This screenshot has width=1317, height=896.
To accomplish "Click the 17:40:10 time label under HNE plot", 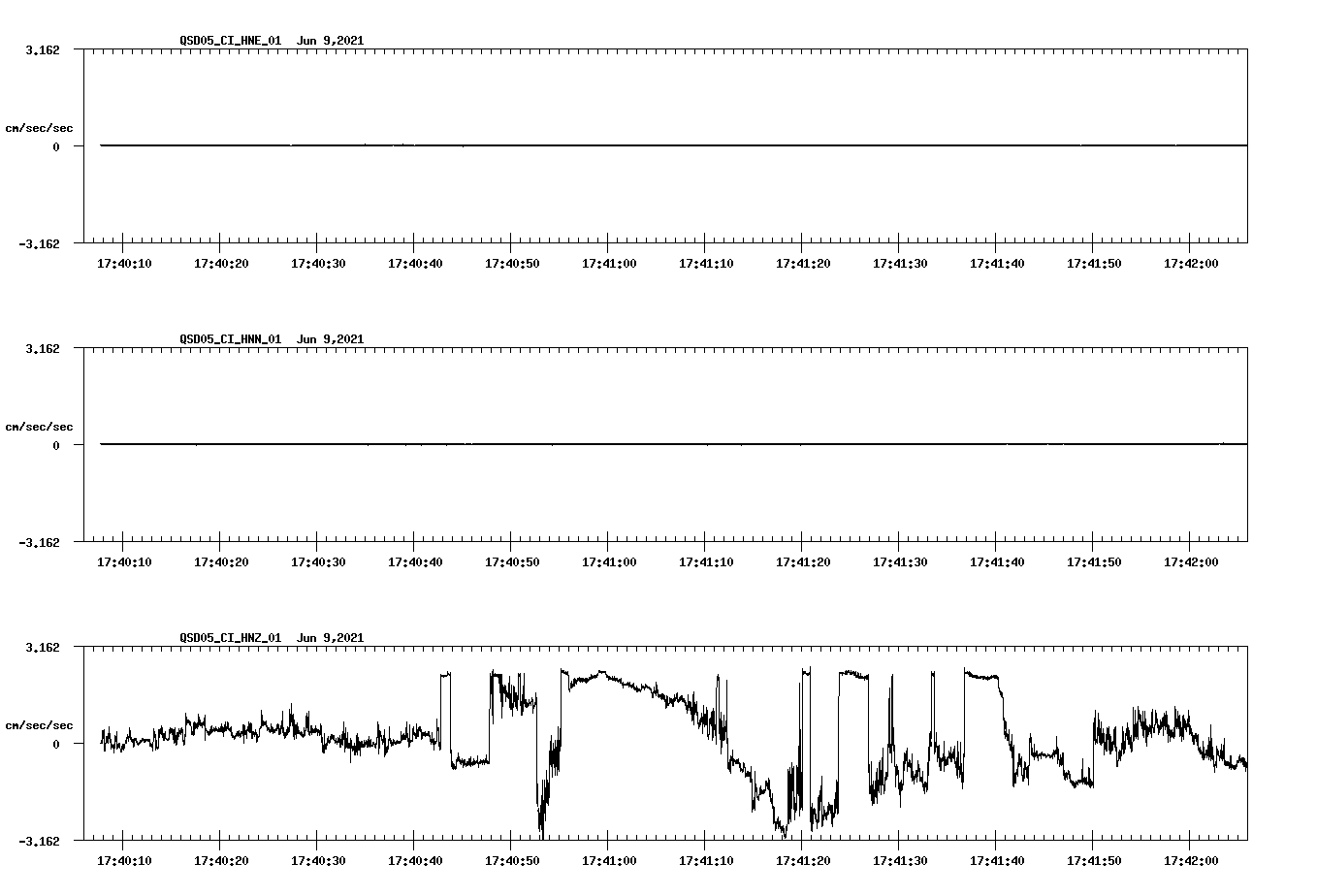I will [124, 264].
